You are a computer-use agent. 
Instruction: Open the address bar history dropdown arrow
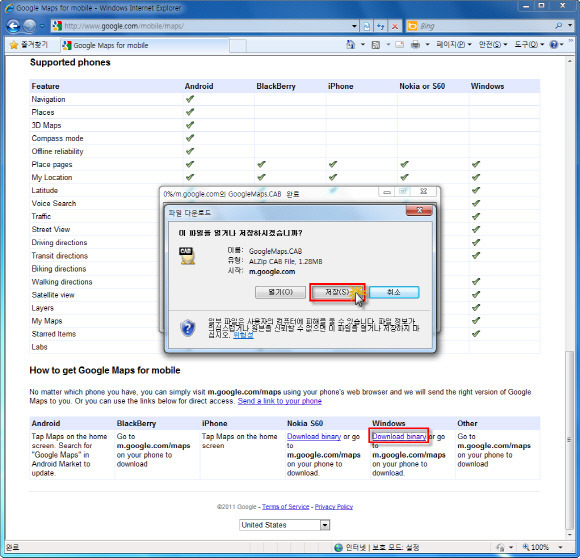[x=354, y=26]
